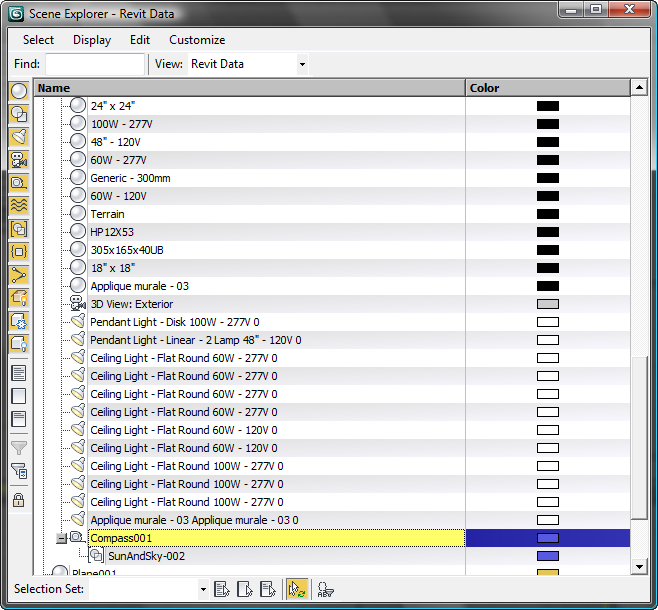Image resolution: width=658 pixels, height=610 pixels.
Task: Collapse the Compass001 tree node
Action: point(62,538)
